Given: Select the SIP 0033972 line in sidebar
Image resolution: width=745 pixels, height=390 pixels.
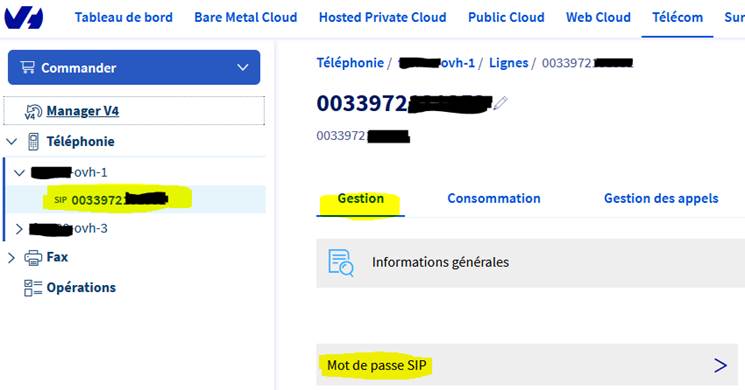Looking at the screenshot, I should click(x=136, y=200).
